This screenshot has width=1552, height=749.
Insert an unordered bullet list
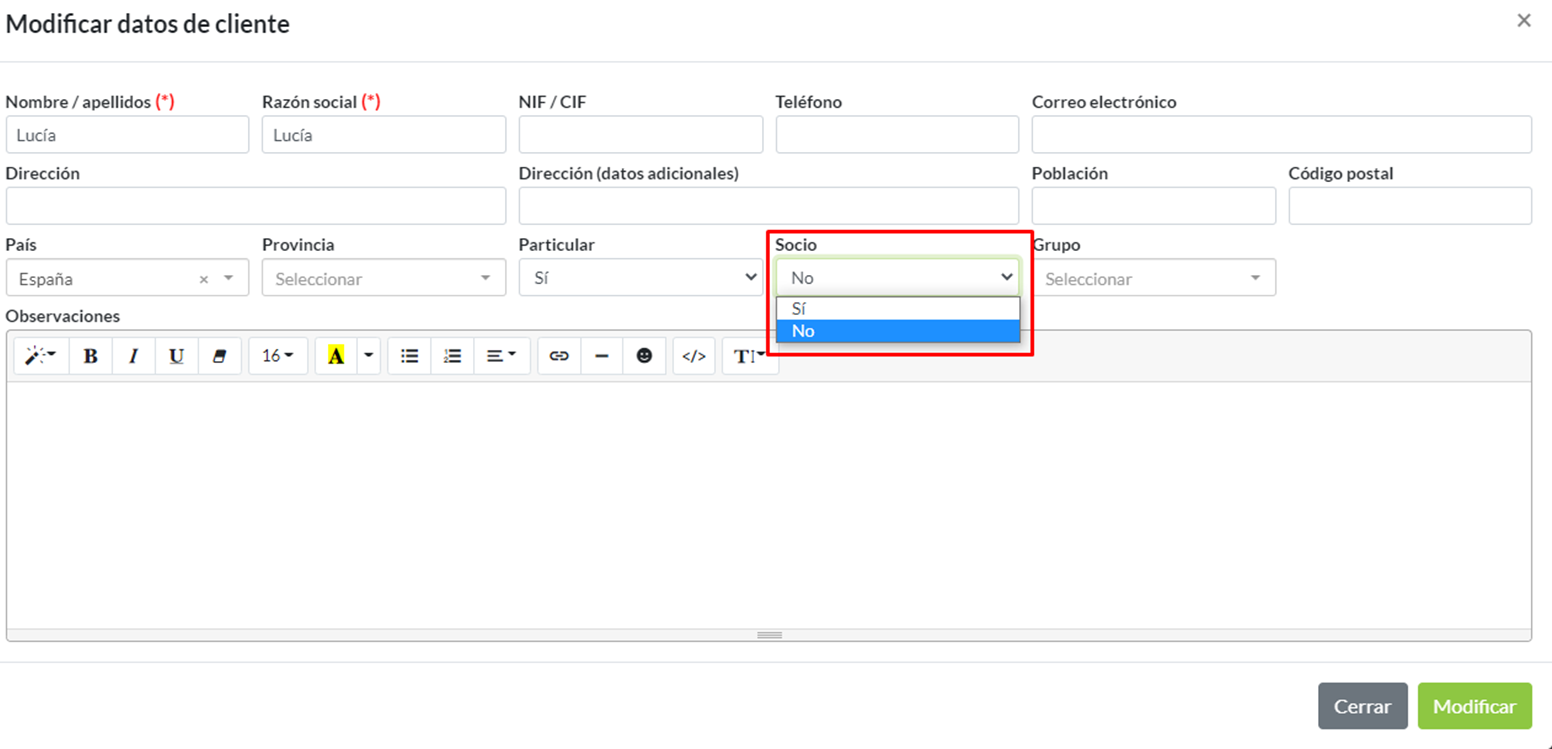pos(409,356)
